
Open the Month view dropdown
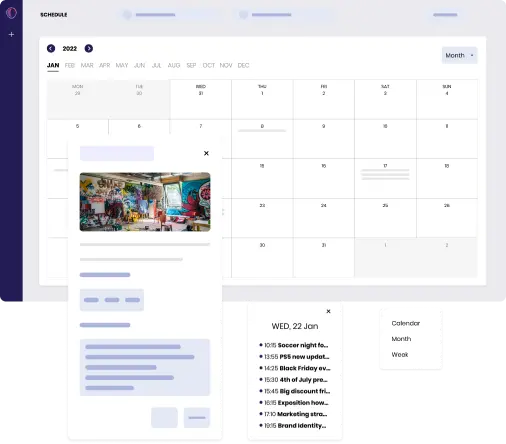[459, 55]
